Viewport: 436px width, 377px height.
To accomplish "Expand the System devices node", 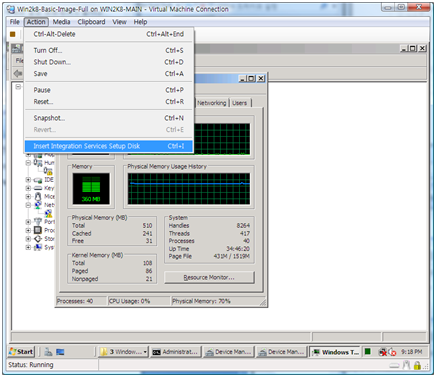I will click(28, 247).
